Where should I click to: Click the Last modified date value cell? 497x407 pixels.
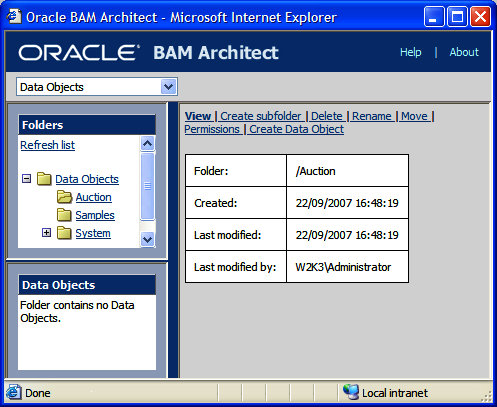347,235
